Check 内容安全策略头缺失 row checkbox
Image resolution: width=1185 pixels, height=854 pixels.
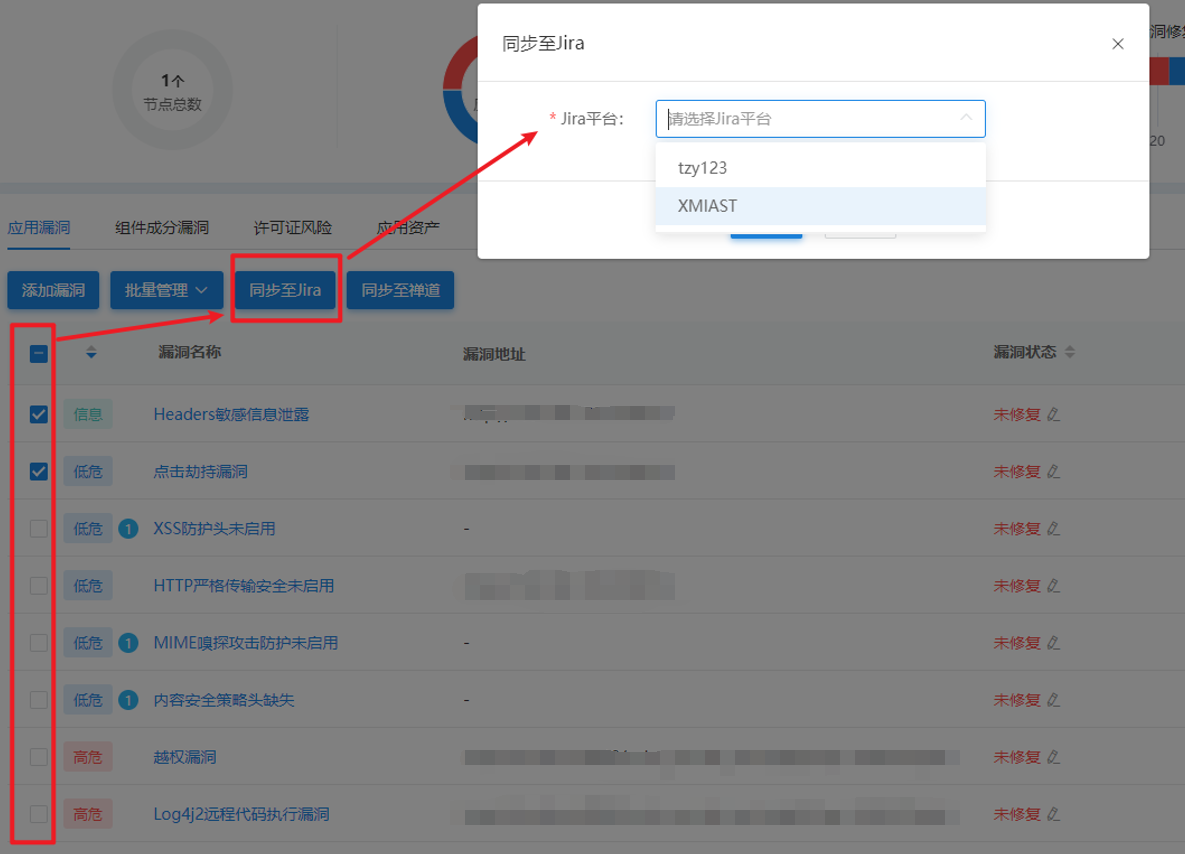[x=39, y=700]
